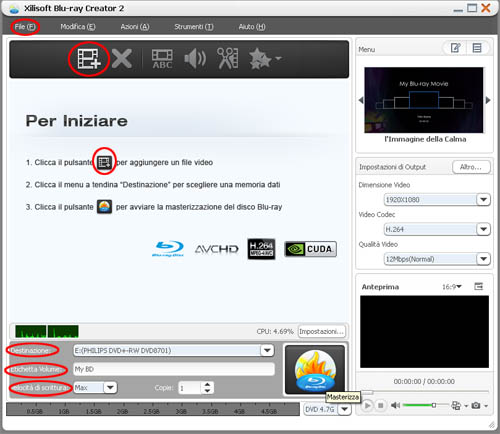Click the CPU usage graph

click(47, 331)
